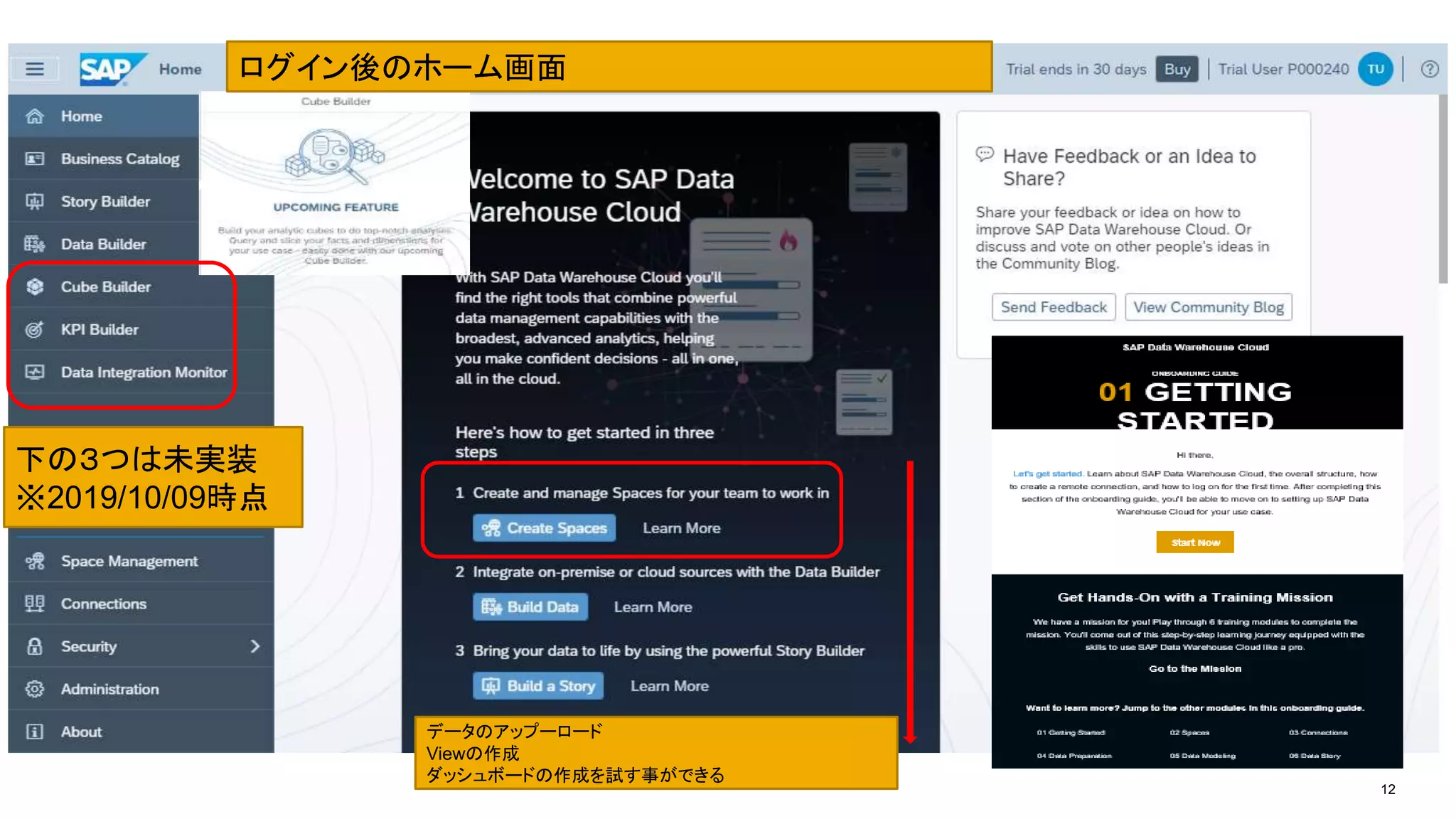Viewport: 1456px width, 819px height.
Task: Click the Create Spaces button
Action: (x=544, y=528)
